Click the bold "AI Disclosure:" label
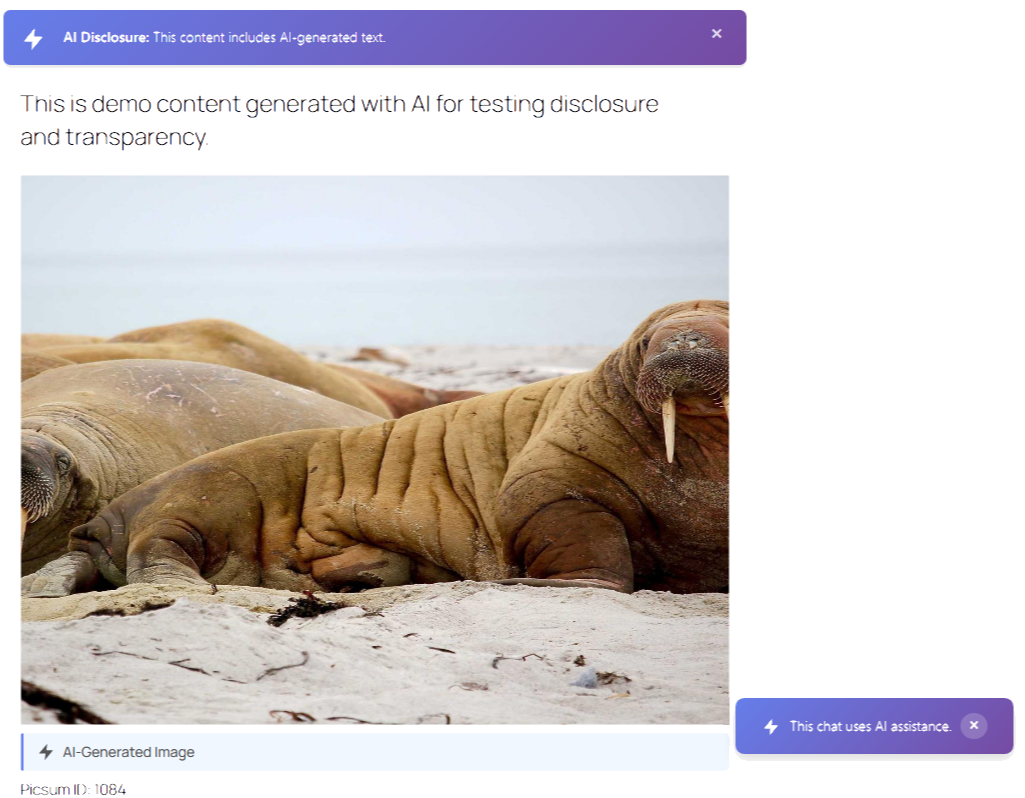Viewport: 1025px width, 798px height. click(106, 38)
